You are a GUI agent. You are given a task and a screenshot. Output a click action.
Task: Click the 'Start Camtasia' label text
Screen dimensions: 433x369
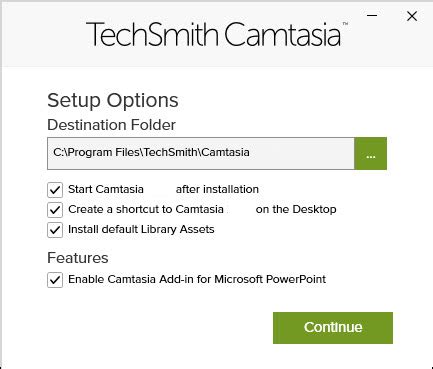(x=106, y=189)
